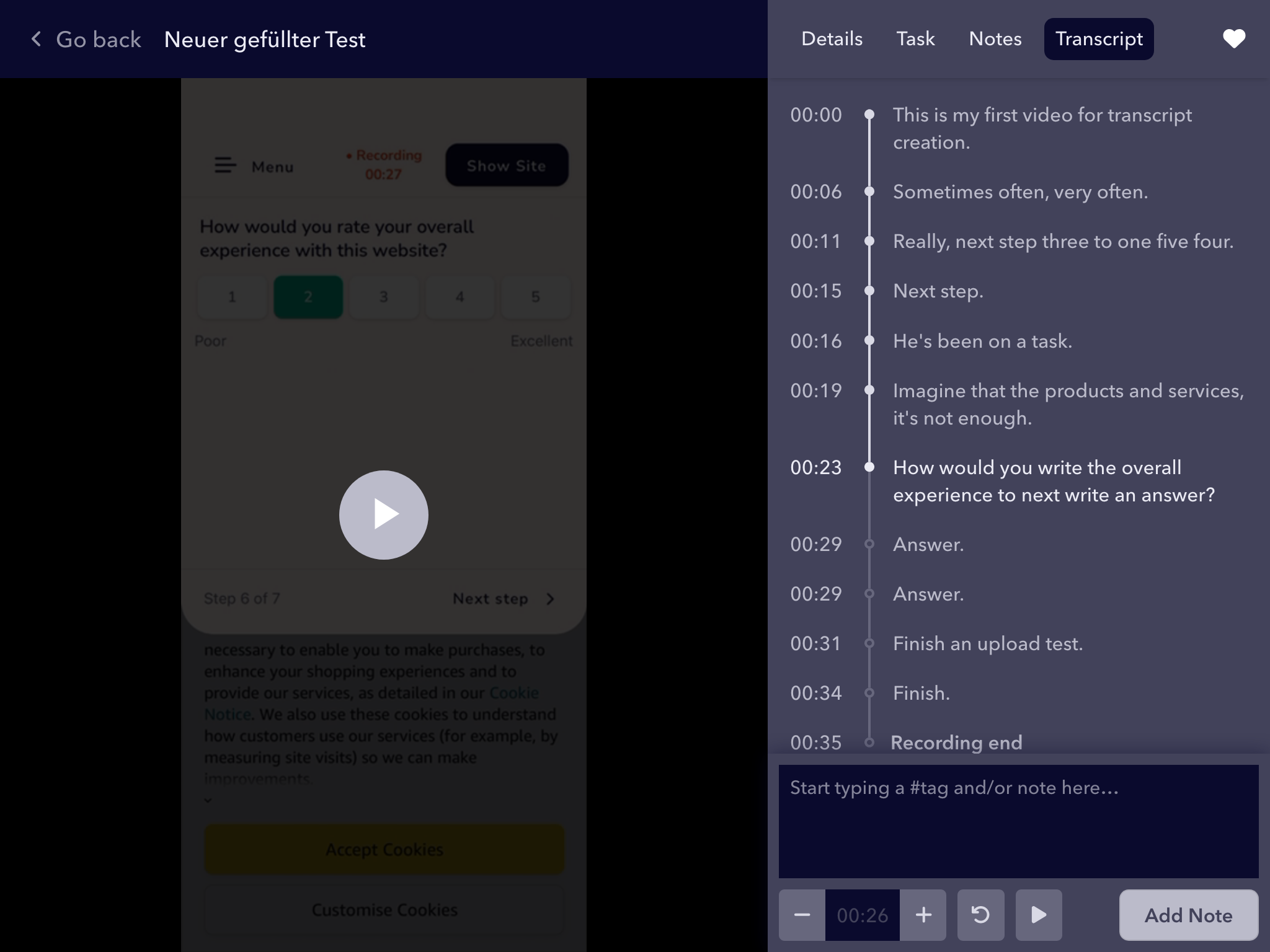Click the heart favorite icon
1270x952 pixels.
(x=1233, y=39)
